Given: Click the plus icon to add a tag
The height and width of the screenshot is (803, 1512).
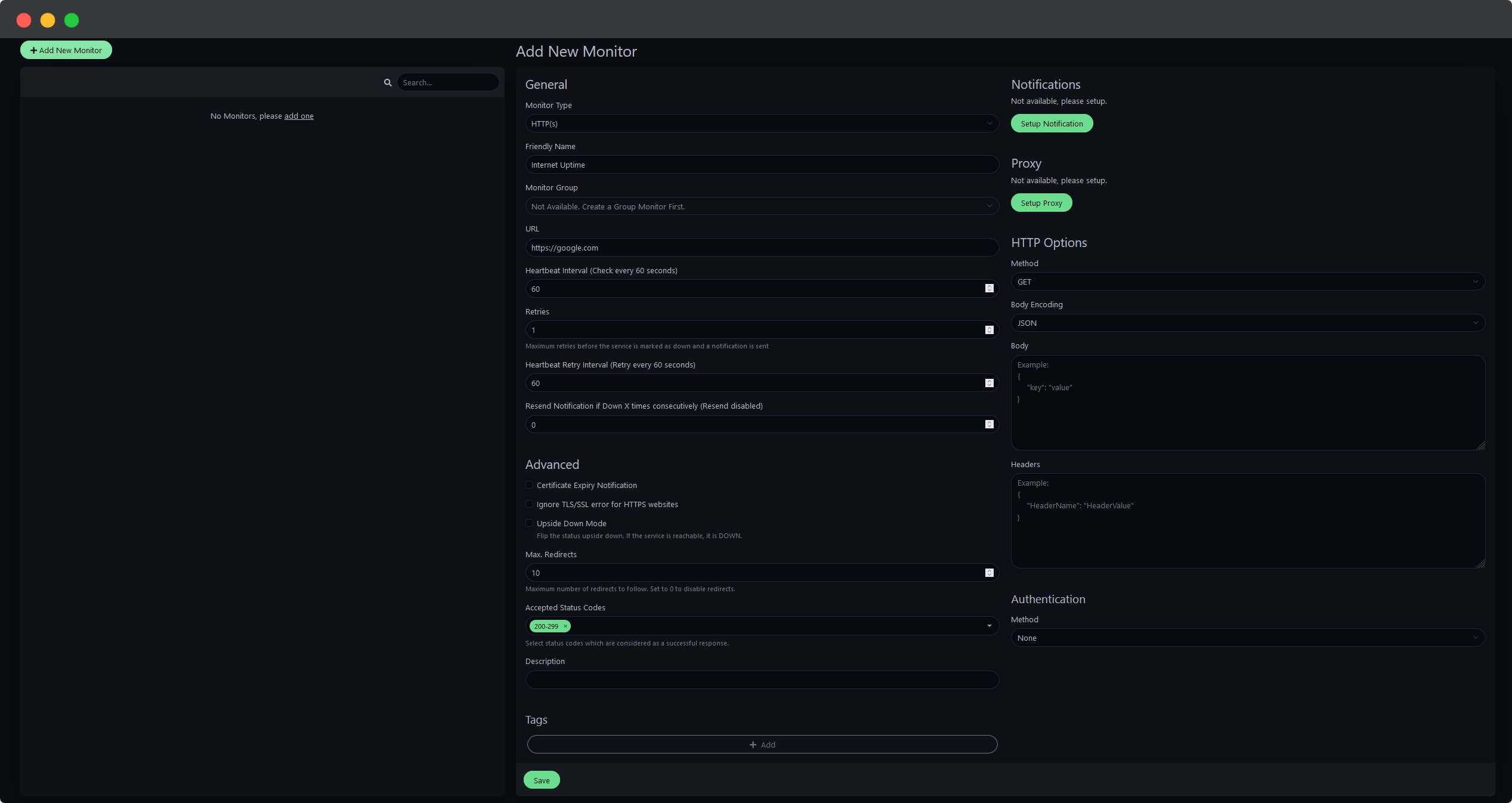Looking at the screenshot, I should (753, 745).
